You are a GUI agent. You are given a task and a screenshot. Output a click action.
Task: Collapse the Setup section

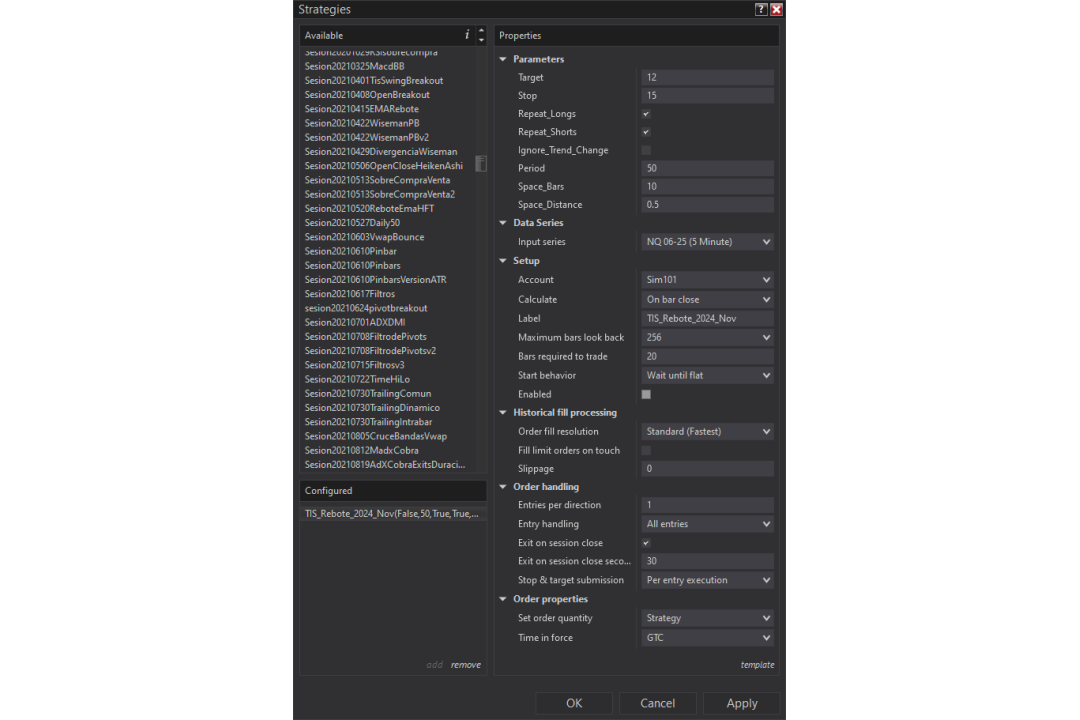pos(503,260)
